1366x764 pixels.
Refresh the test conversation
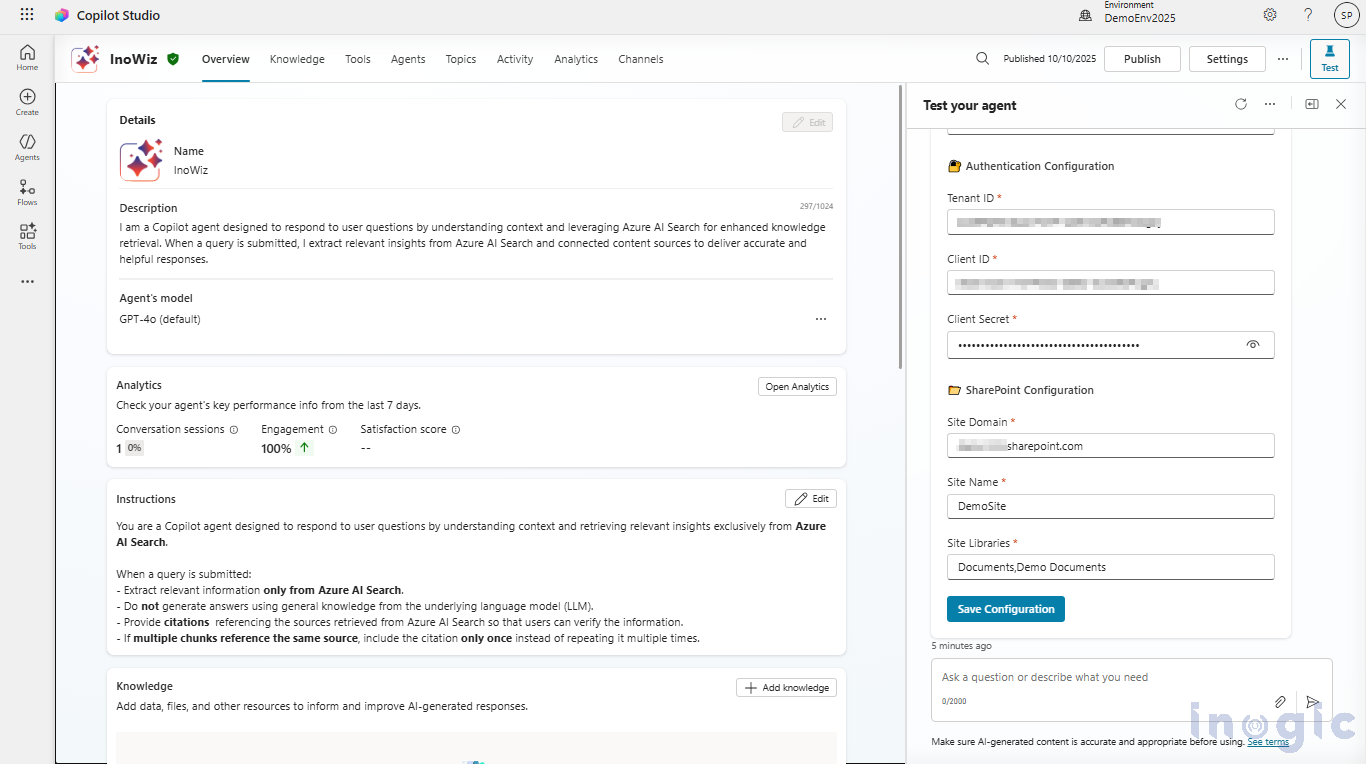pos(1241,103)
